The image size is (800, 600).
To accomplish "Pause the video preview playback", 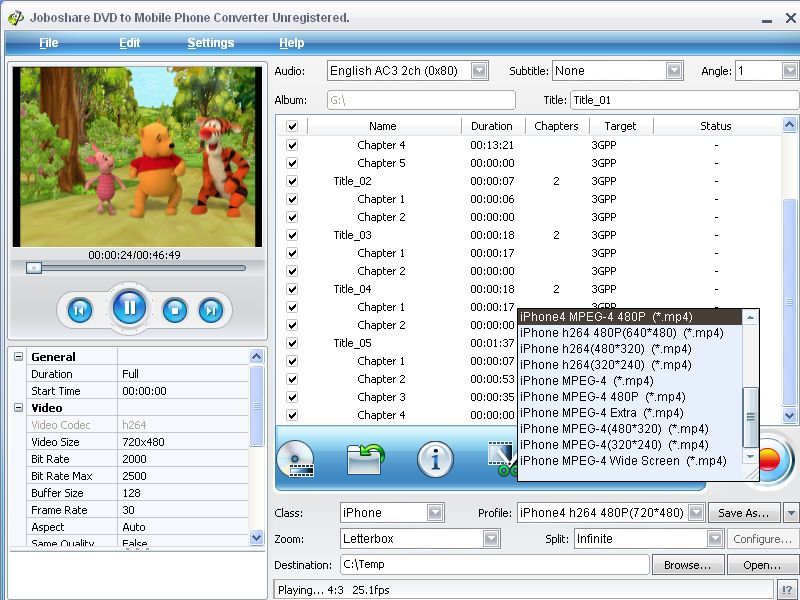I will [130, 309].
